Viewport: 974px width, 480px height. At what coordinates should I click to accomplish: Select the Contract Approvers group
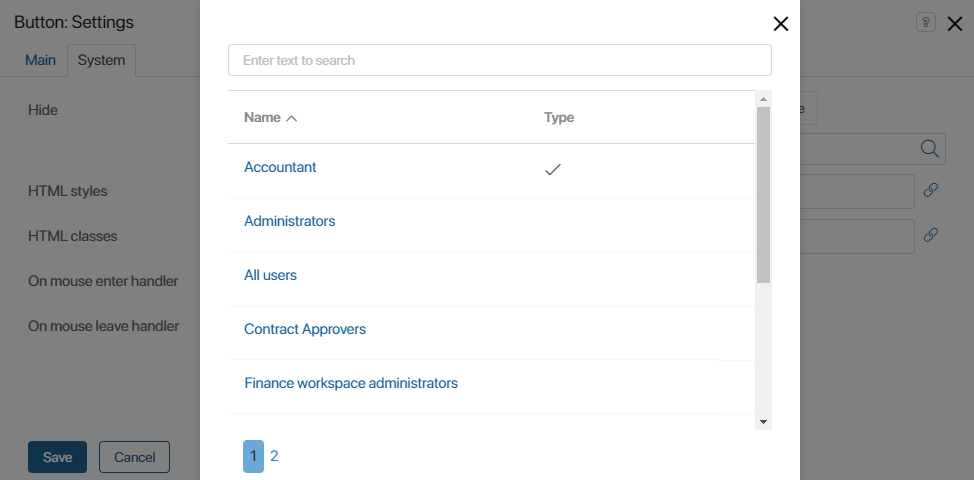(305, 329)
